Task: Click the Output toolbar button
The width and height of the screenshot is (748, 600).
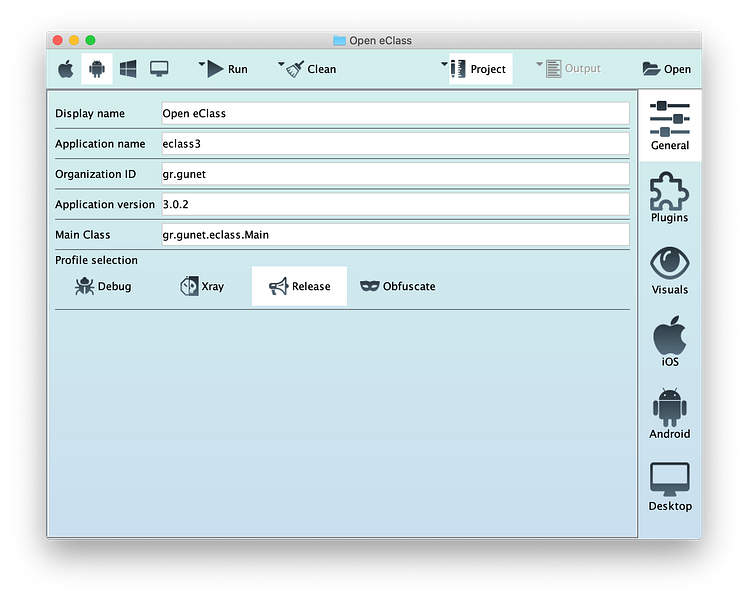Action: 573,69
